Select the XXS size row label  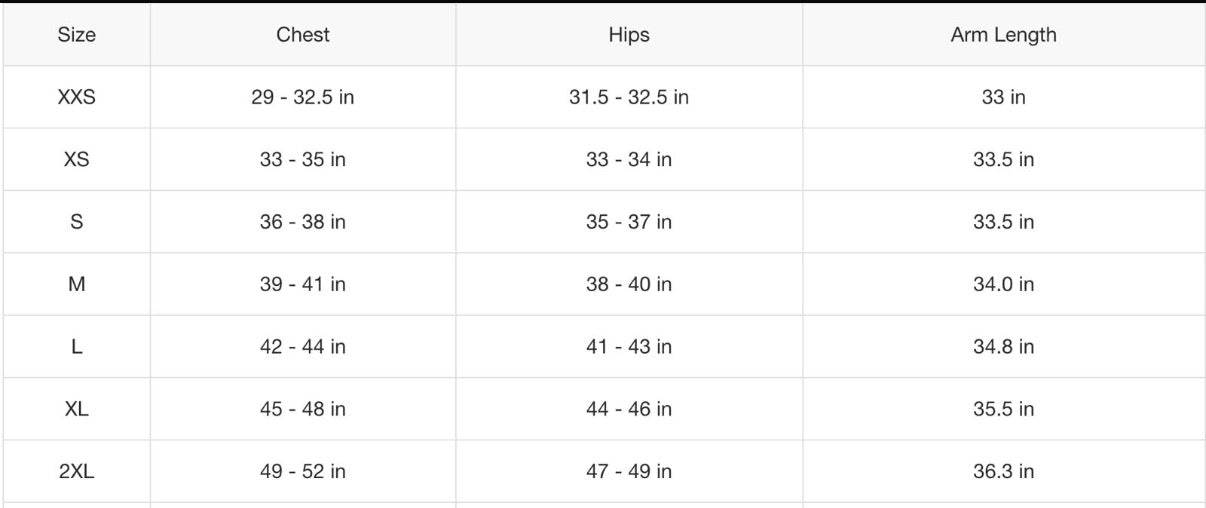[76, 97]
